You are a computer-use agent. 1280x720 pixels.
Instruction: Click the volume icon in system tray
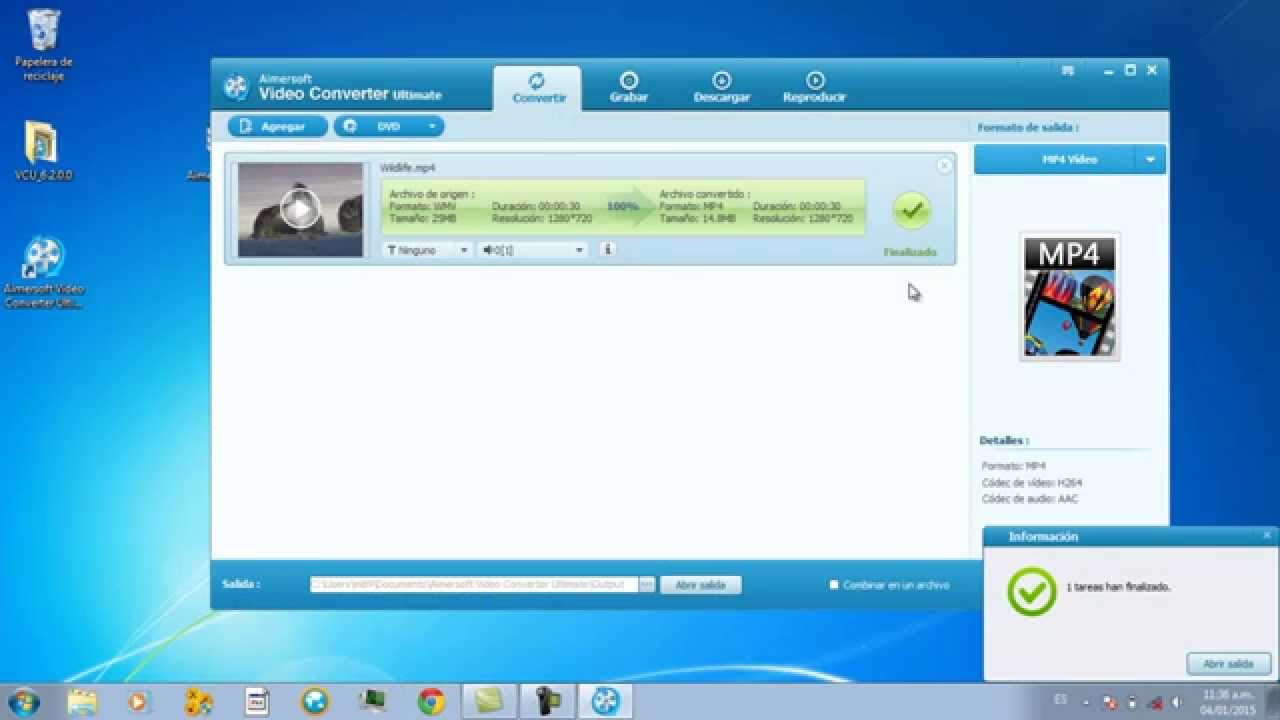[1178, 702]
